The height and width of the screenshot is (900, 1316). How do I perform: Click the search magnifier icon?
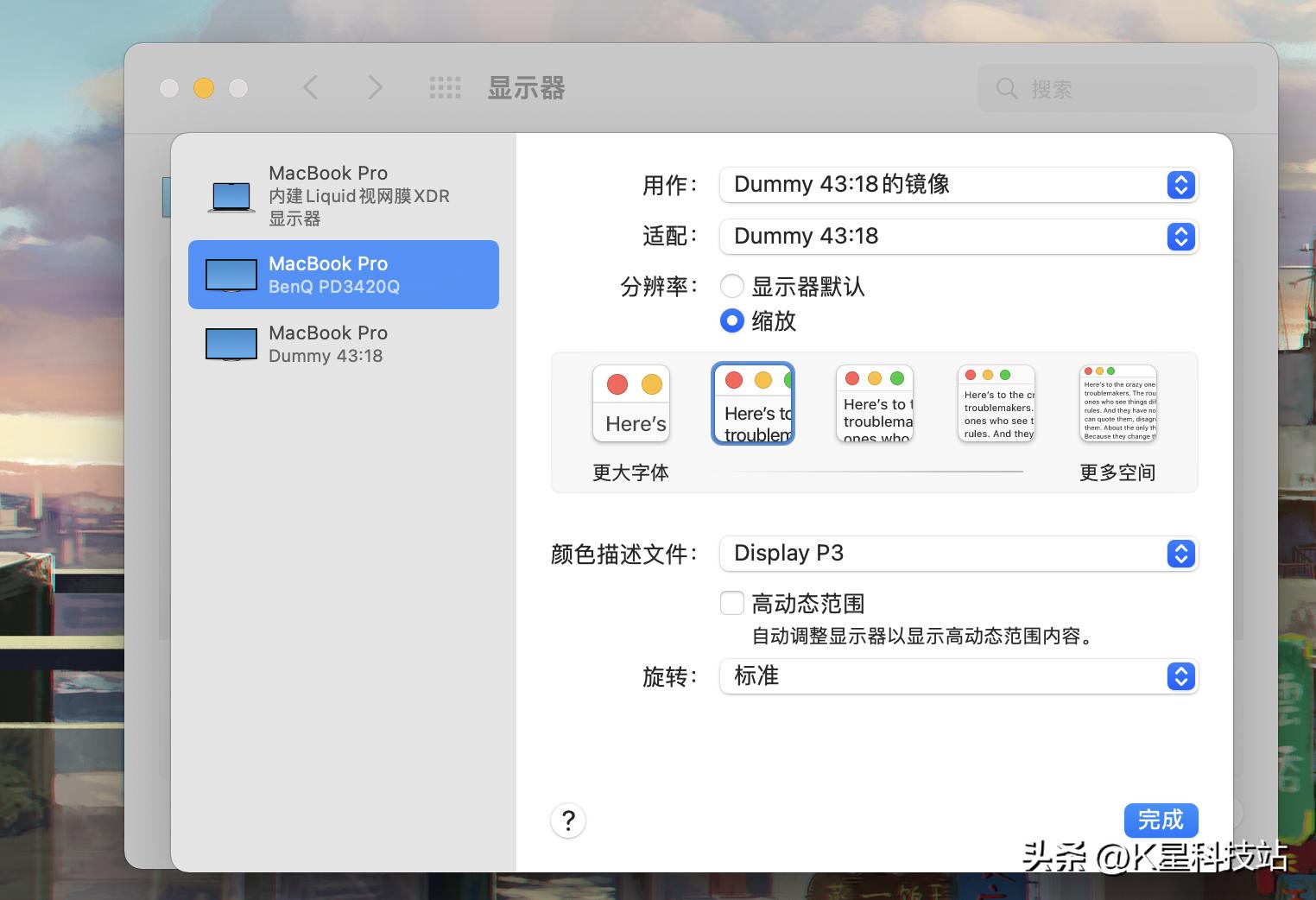[1007, 88]
